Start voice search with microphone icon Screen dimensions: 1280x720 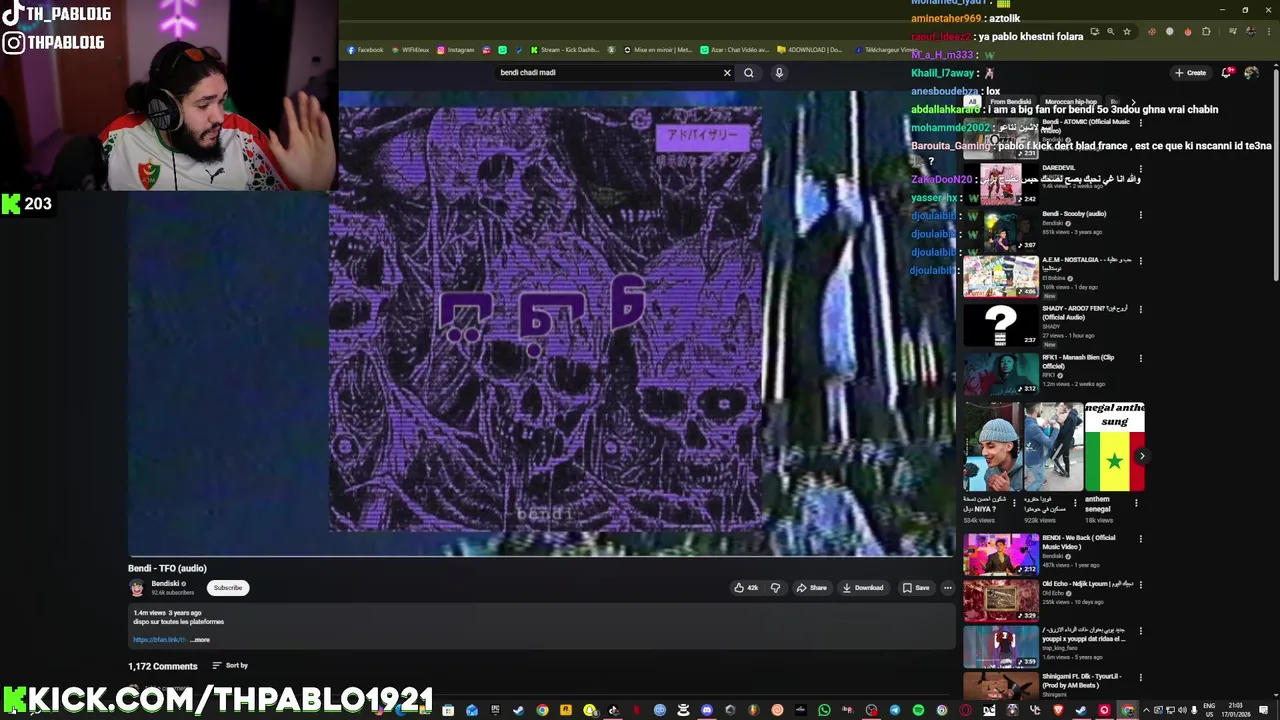[779, 73]
